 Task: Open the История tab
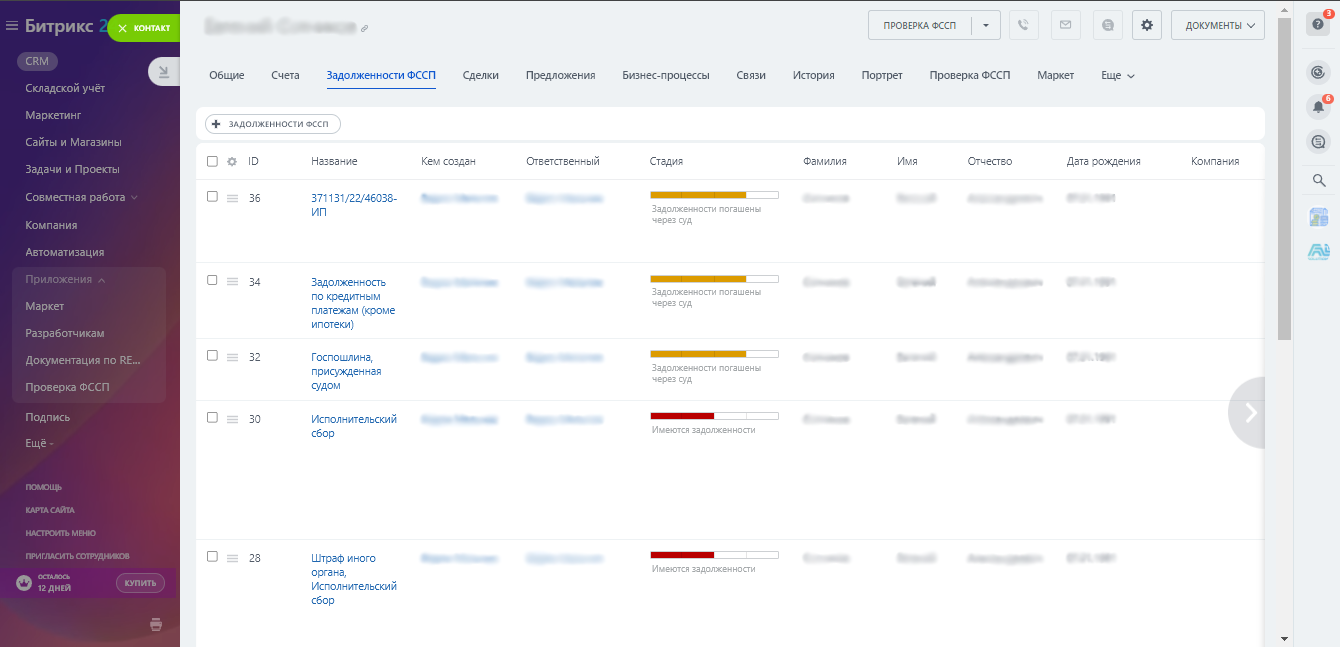pyautogui.click(x=813, y=75)
